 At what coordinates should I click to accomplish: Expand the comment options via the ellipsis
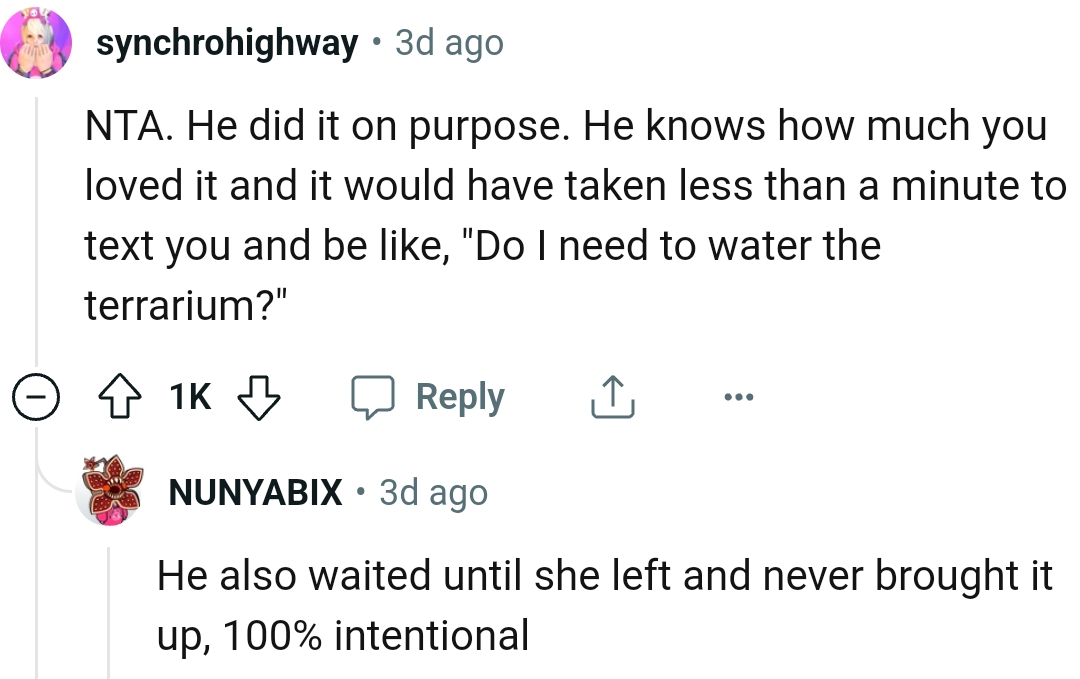pyautogui.click(x=737, y=396)
